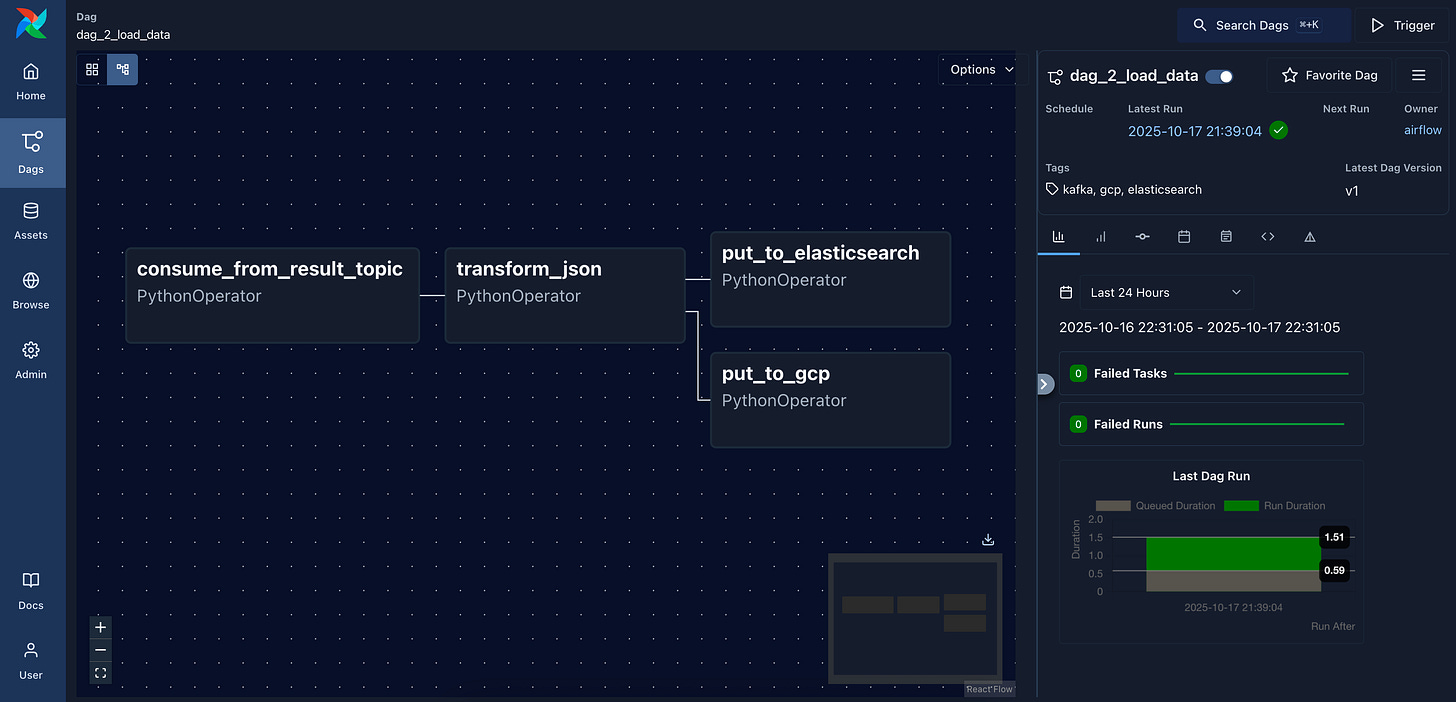Click the Airflow pinwheel logo
Image resolution: width=1456 pixels, height=702 pixels.
[31, 24]
